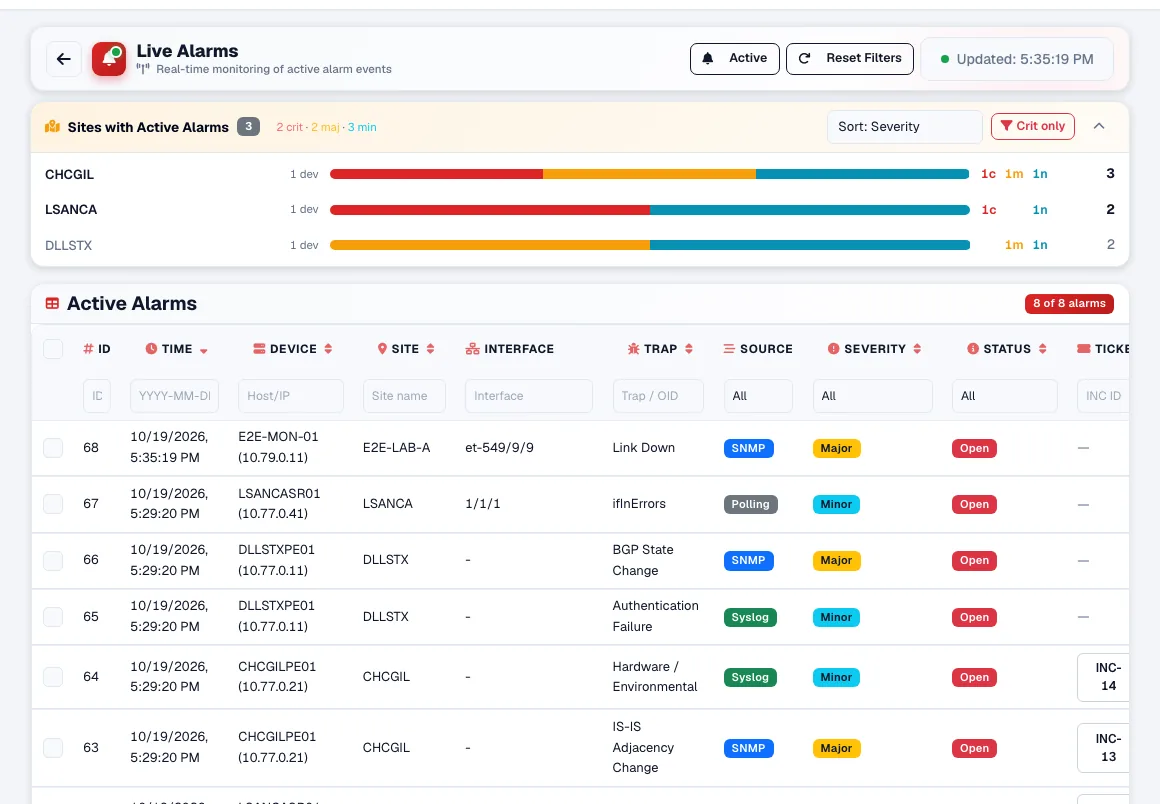Click the Active button
The width and height of the screenshot is (1160, 804).
[735, 58]
